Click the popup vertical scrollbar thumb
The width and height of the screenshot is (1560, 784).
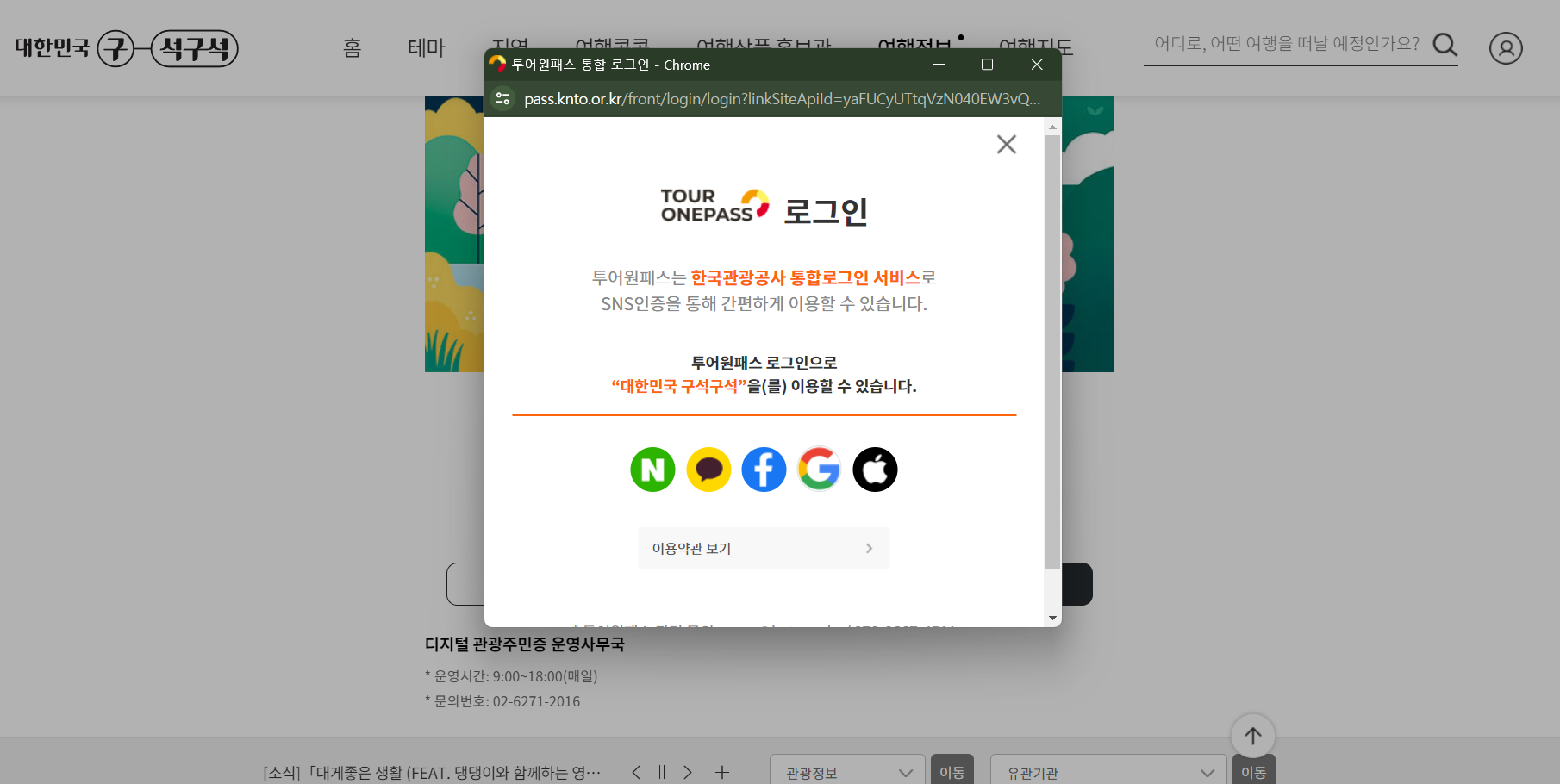point(1052,352)
